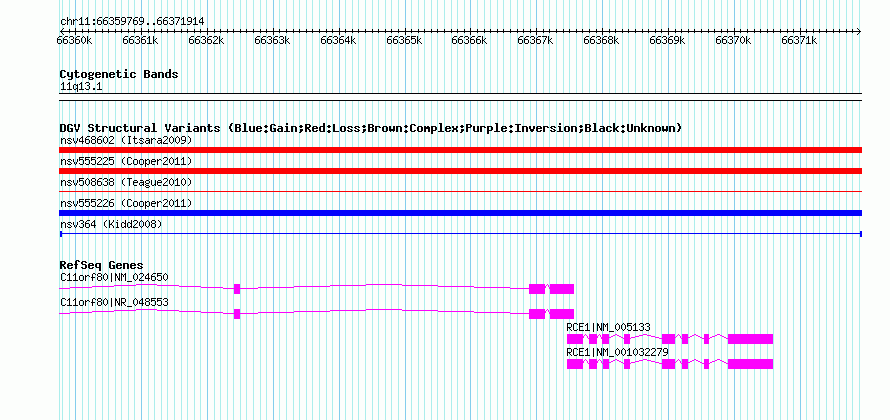
Task: Open variant nsv508638 (Teague2010) label
Action: [x=126, y=182]
